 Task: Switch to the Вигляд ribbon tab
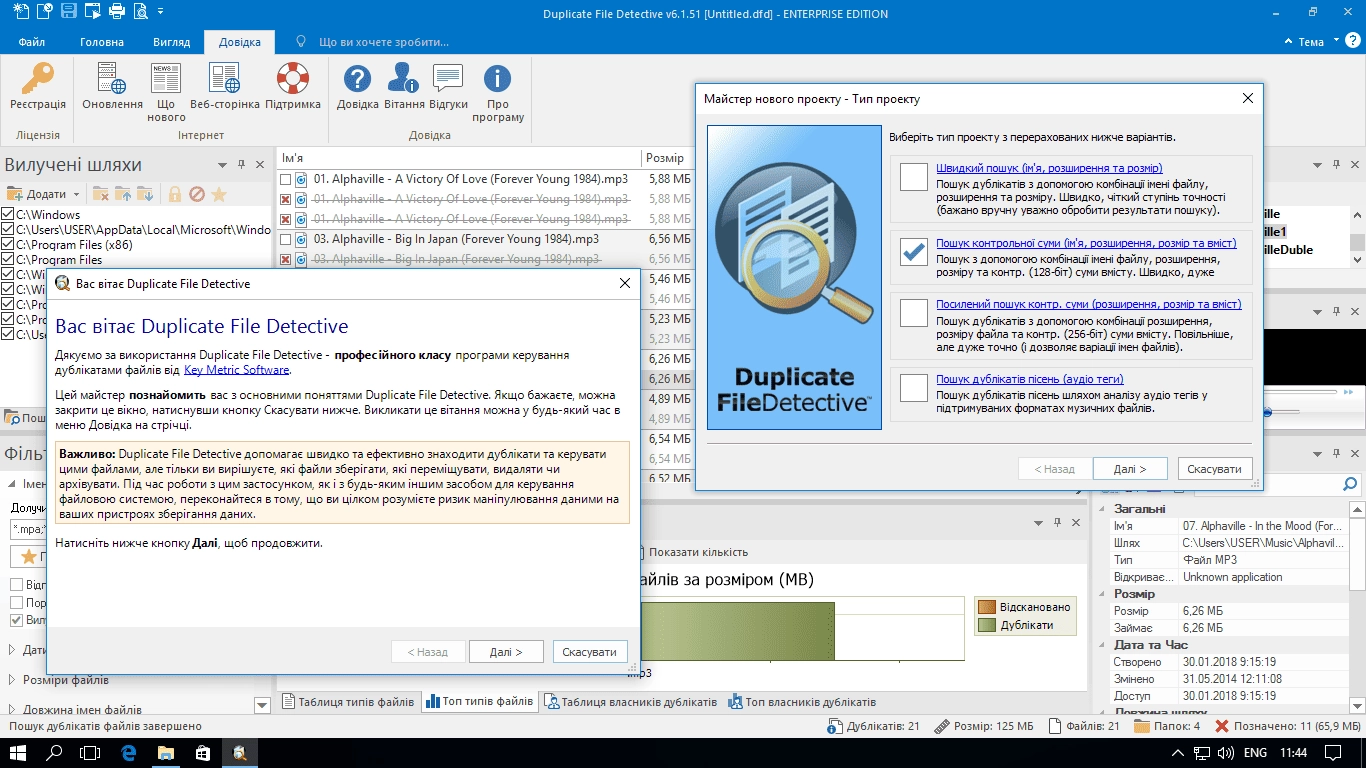coord(171,42)
